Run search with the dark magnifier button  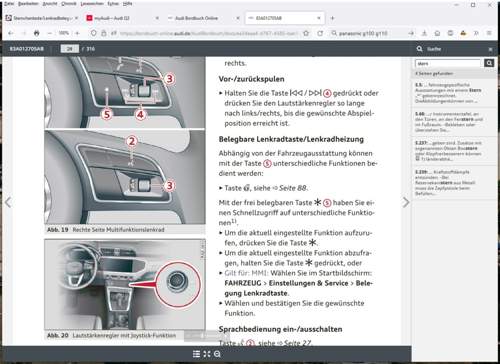489,63
